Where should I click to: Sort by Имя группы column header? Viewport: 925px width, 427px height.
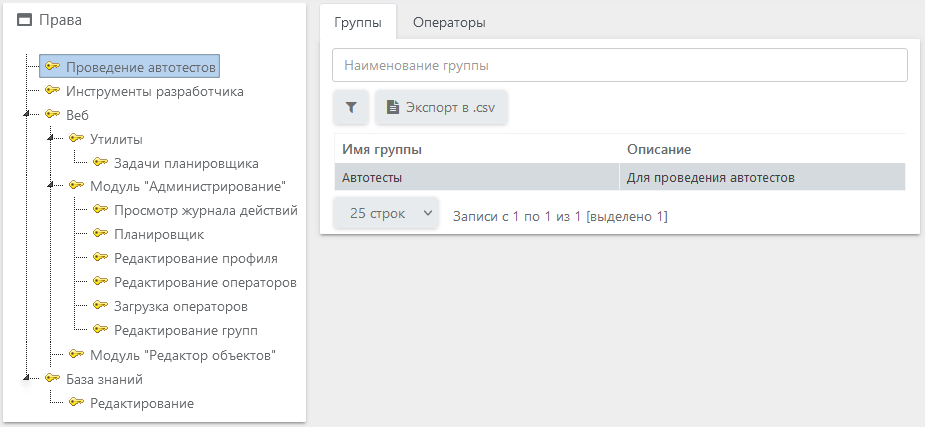(382, 149)
